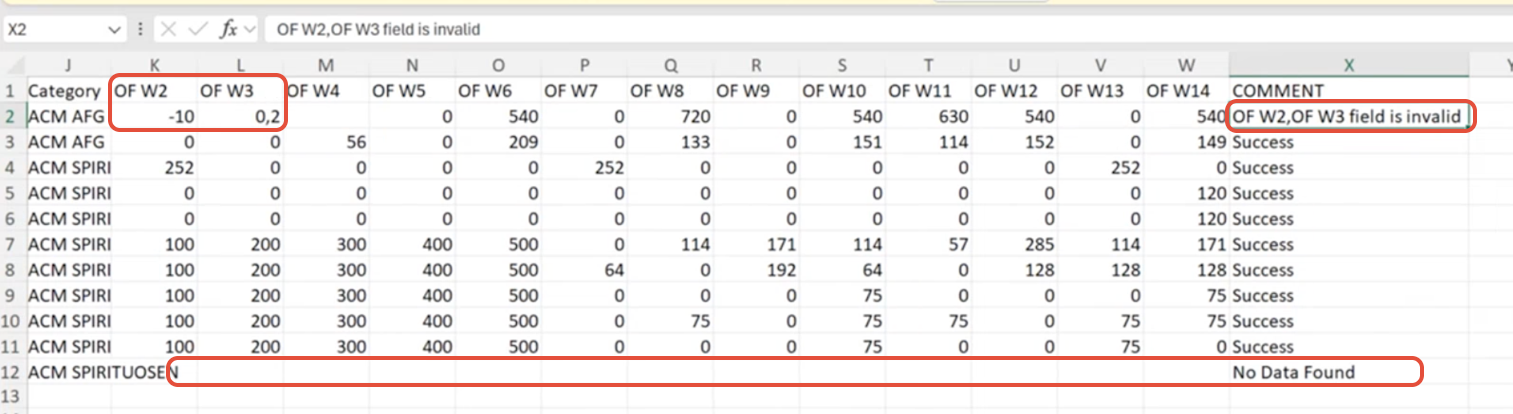
Task: Select row 12 header
Action: coord(12,372)
